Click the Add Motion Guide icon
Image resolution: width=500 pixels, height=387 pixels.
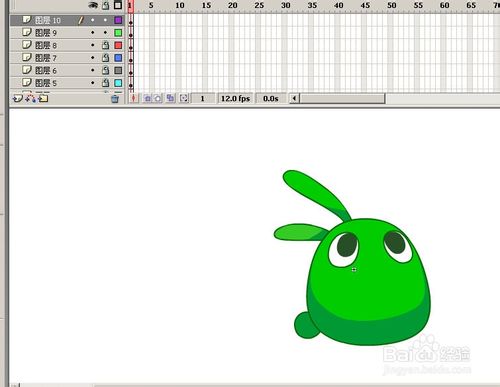[30, 98]
